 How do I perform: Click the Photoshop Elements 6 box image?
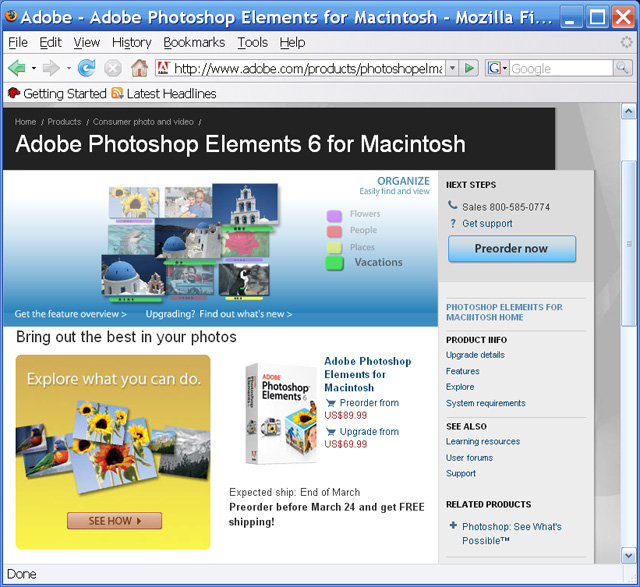[281, 414]
